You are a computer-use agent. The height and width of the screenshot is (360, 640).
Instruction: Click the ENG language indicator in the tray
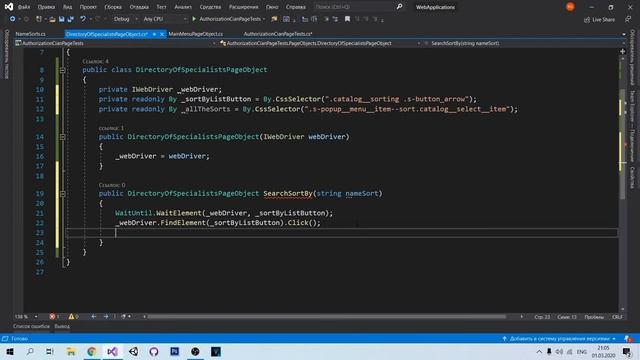(582, 351)
